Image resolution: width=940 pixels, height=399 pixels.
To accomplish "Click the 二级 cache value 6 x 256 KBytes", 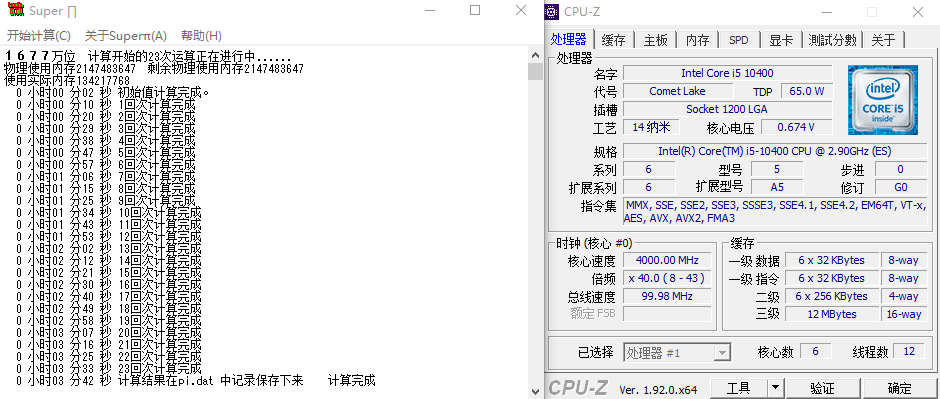I will coord(831,297).
